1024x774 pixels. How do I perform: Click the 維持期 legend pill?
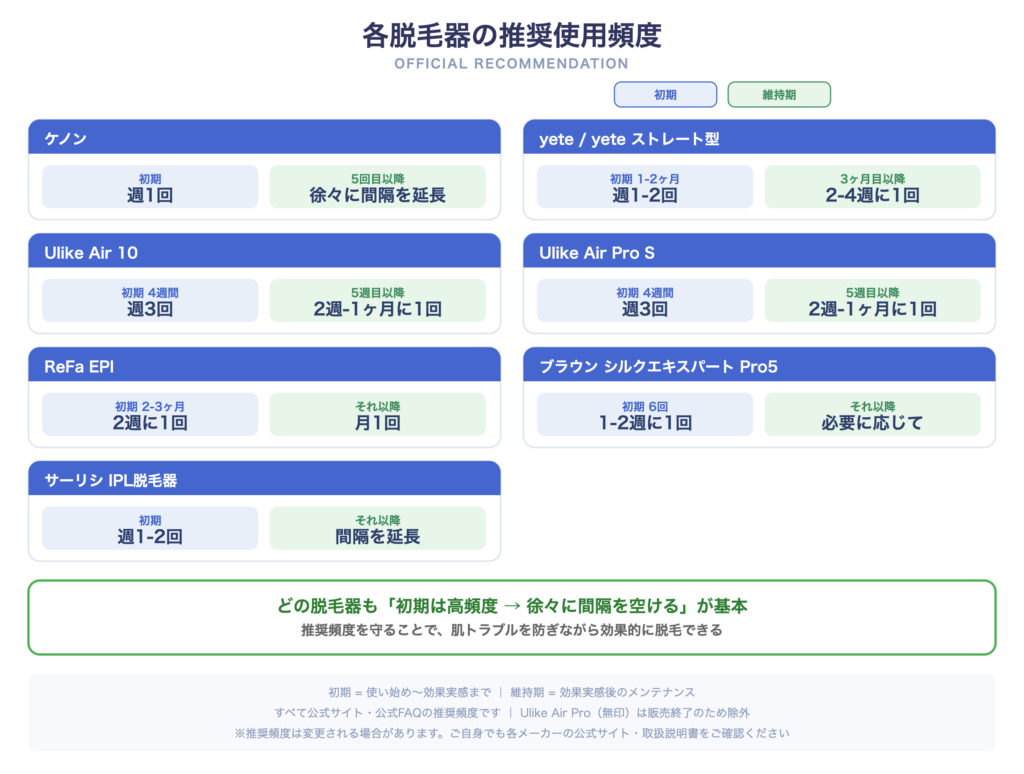point(779,95)
